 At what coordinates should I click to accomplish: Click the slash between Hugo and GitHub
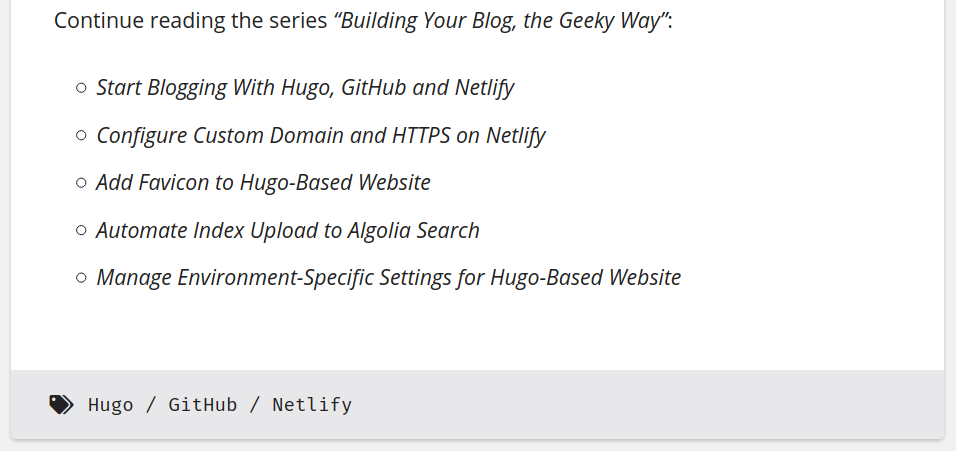[x=151, y=405]
